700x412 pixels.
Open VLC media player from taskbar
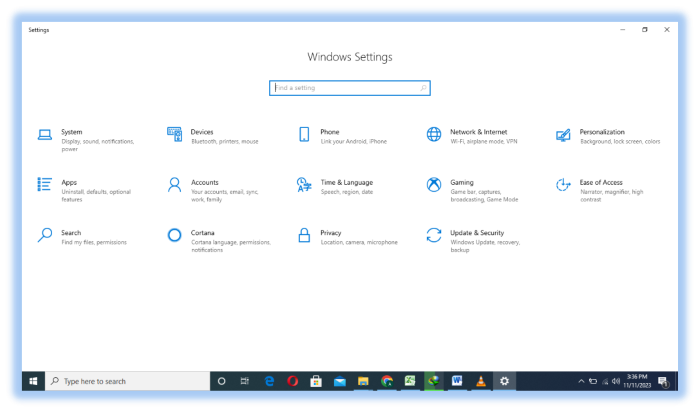[480, 381]
